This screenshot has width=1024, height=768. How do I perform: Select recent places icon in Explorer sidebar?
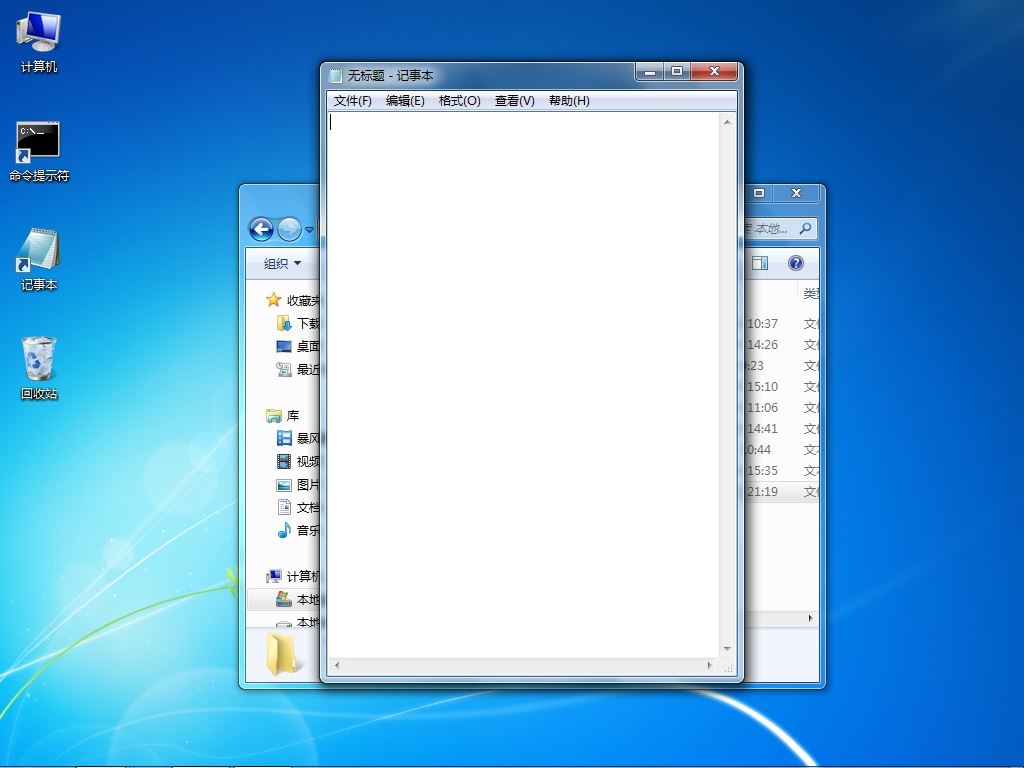[283, 370]
